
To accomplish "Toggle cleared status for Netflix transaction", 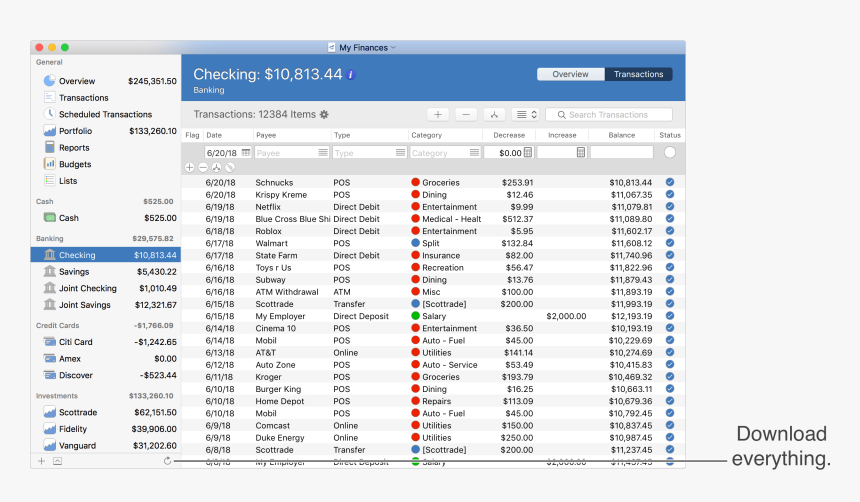I will tap(669, 207).
